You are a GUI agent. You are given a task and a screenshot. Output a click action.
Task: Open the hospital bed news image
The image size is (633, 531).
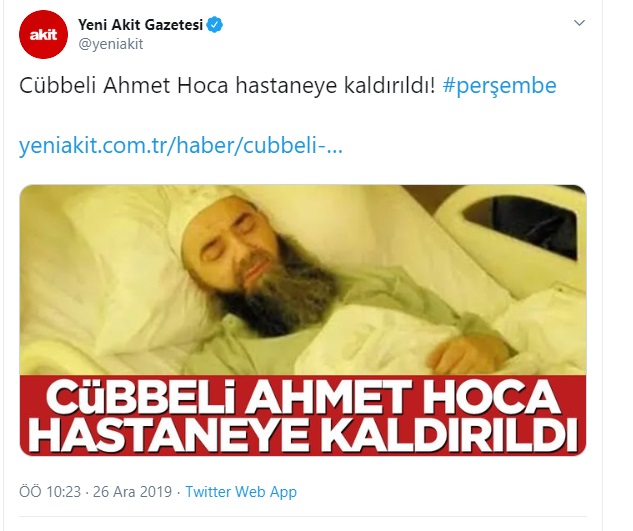point(303,280)
